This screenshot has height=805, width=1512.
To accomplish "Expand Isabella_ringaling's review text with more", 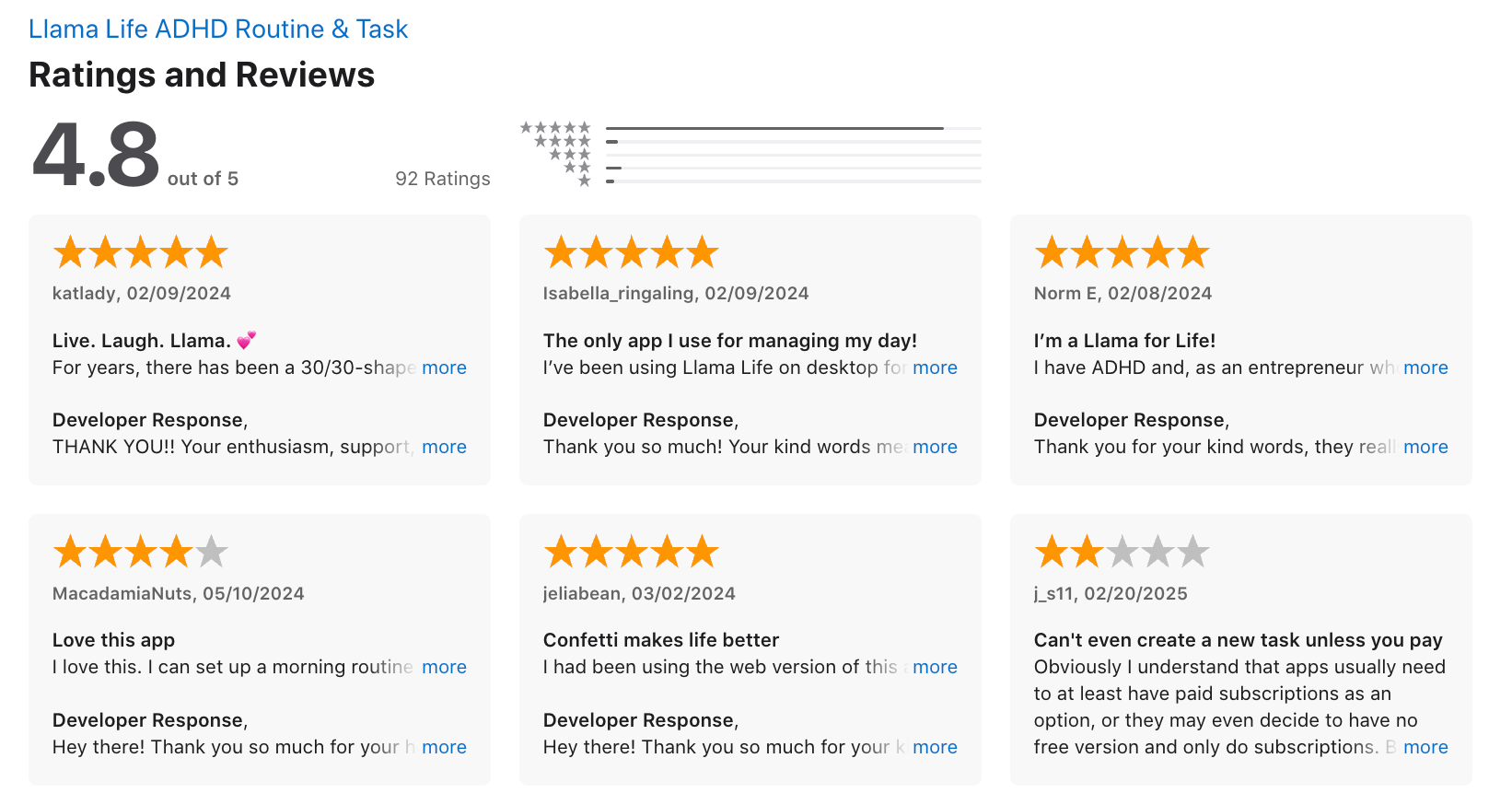I will tap(935, 367).
